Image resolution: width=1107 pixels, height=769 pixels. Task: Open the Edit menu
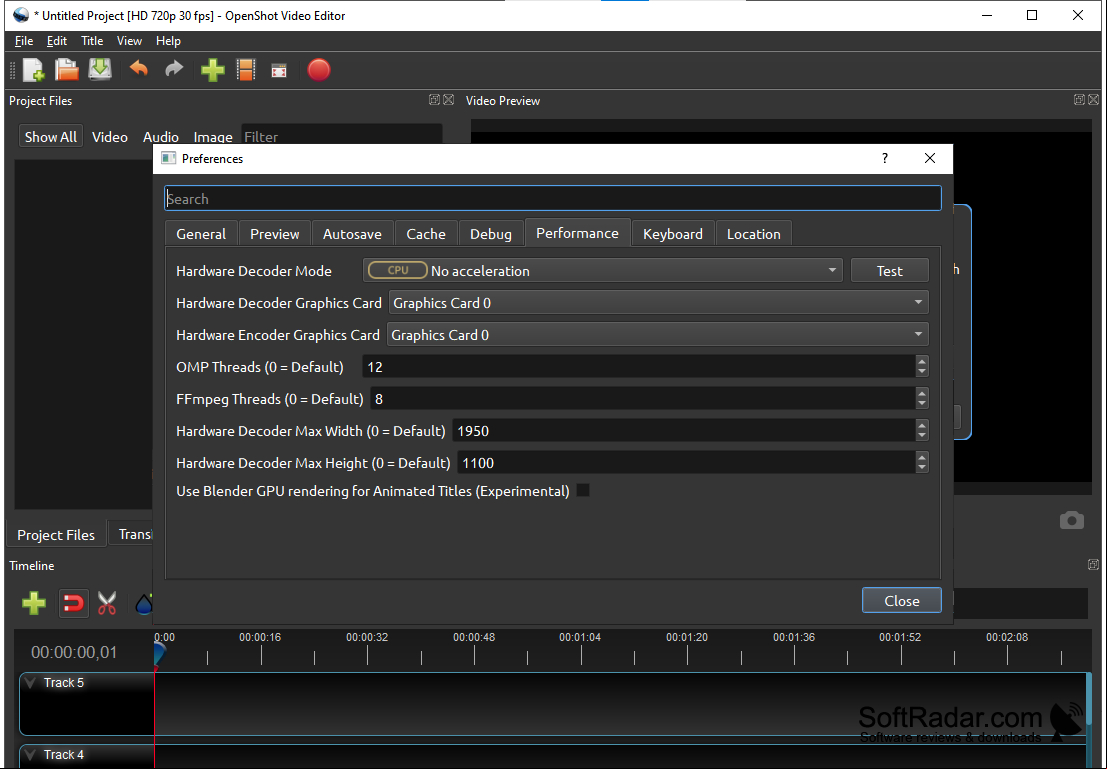(x=57, y=41)
